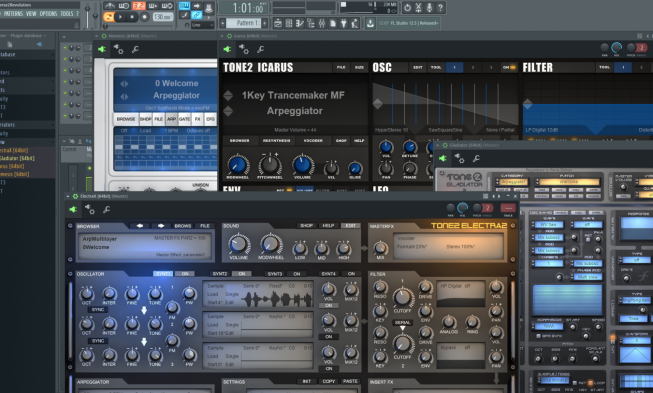Click the record button in transport
The height and width of the screenshot is (393, 653).
coord(144,17)
